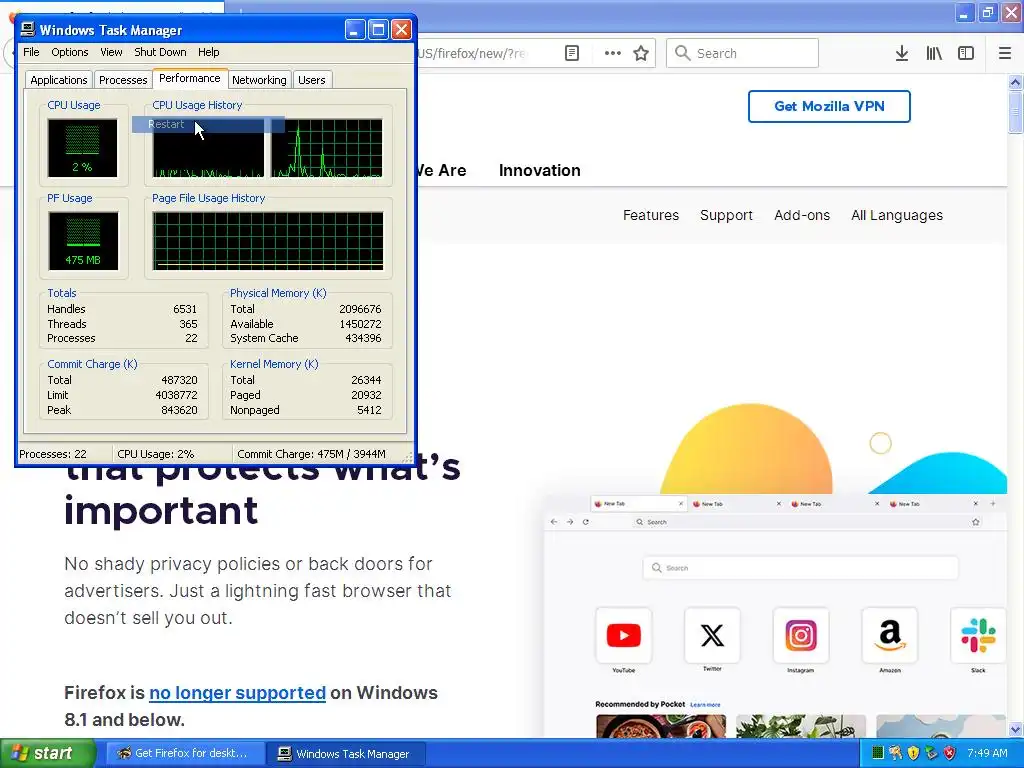This screenshot has height=768, width=1024.
Task: Click Threads value 365
Action: (x=188, y=324)
